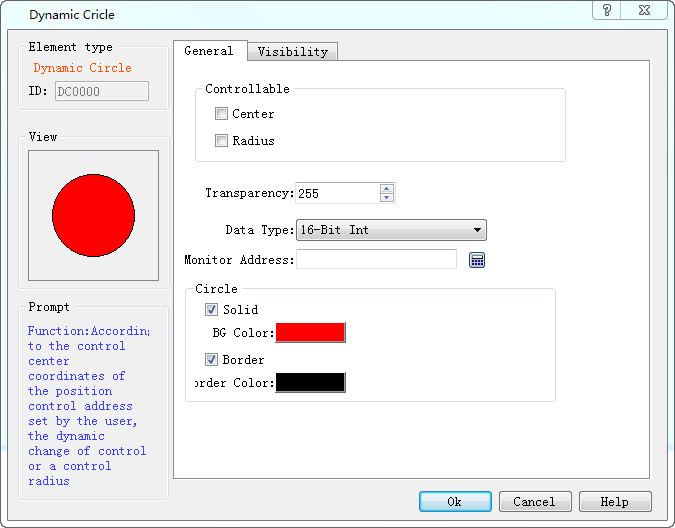The width and height of the screenshot is (675, 528).
Task: Click the Prompt function description text
Action: (88, 406)
